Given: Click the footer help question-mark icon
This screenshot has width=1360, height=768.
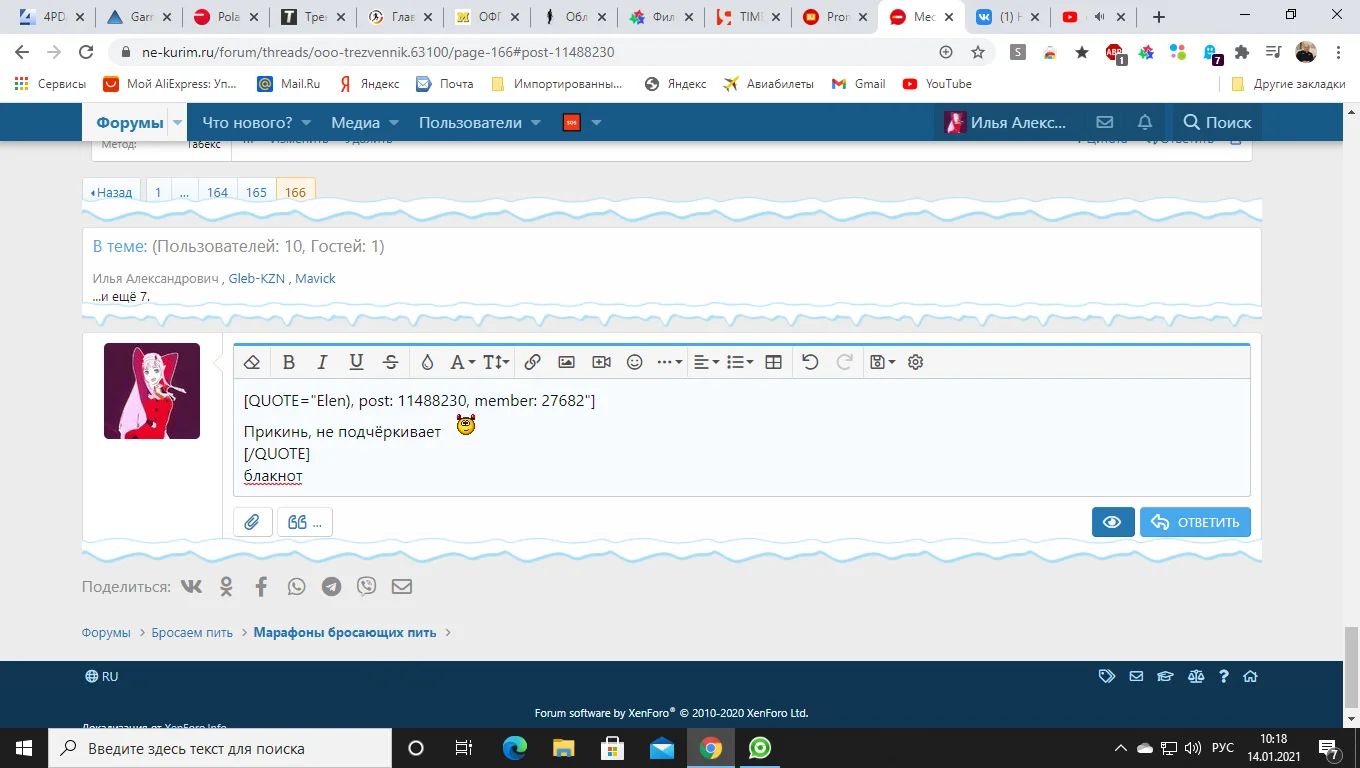Looking at the screenshot, I should tap(1223, 677).
